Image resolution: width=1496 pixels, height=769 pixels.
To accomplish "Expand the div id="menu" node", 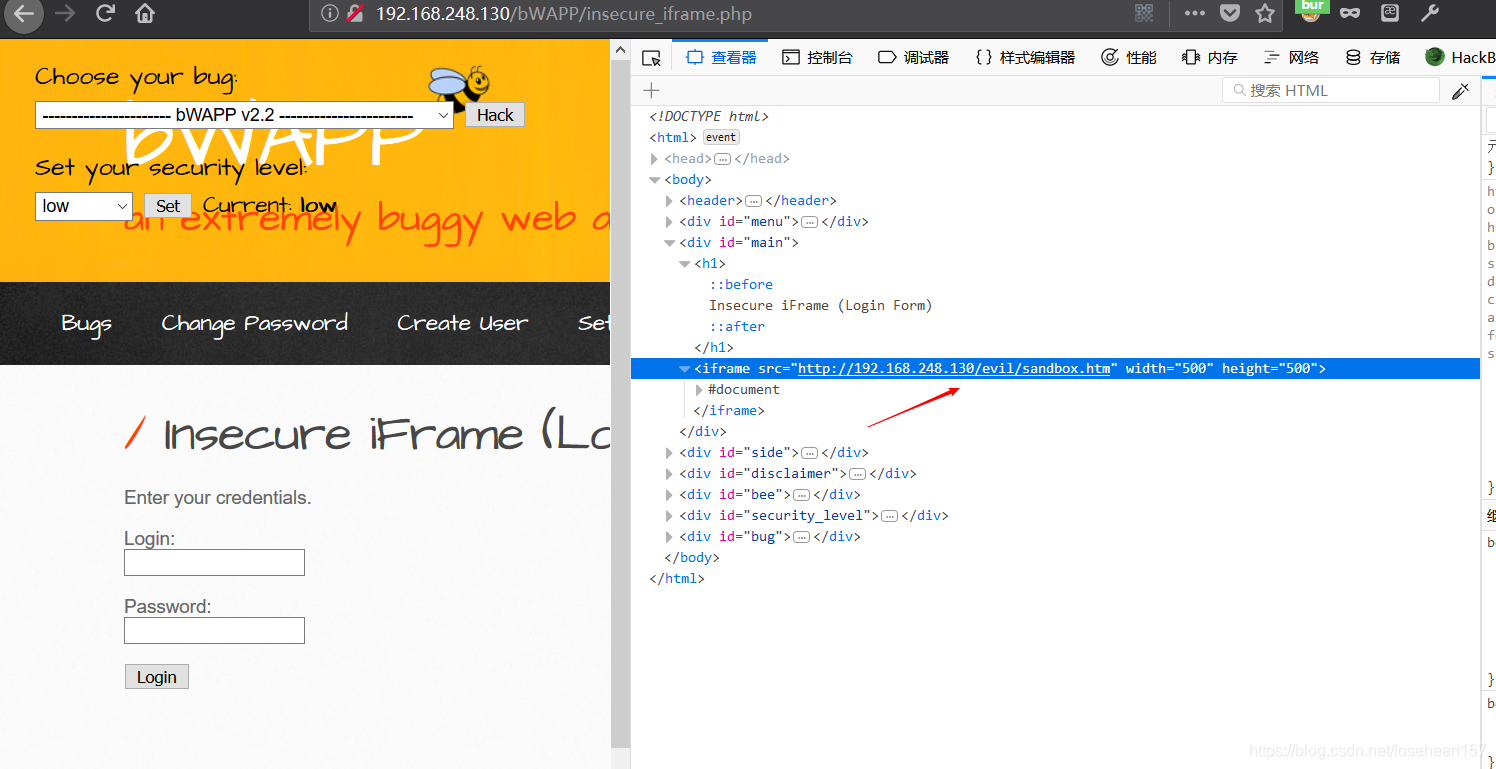I will 670,222.
